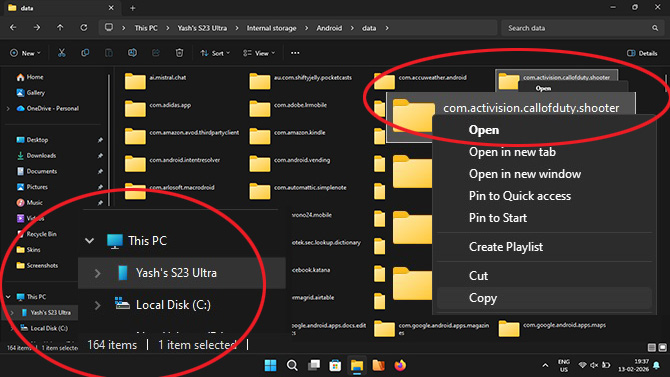
Task: Choose Cut text entry in context menu
Action: [x=478, y=276]
